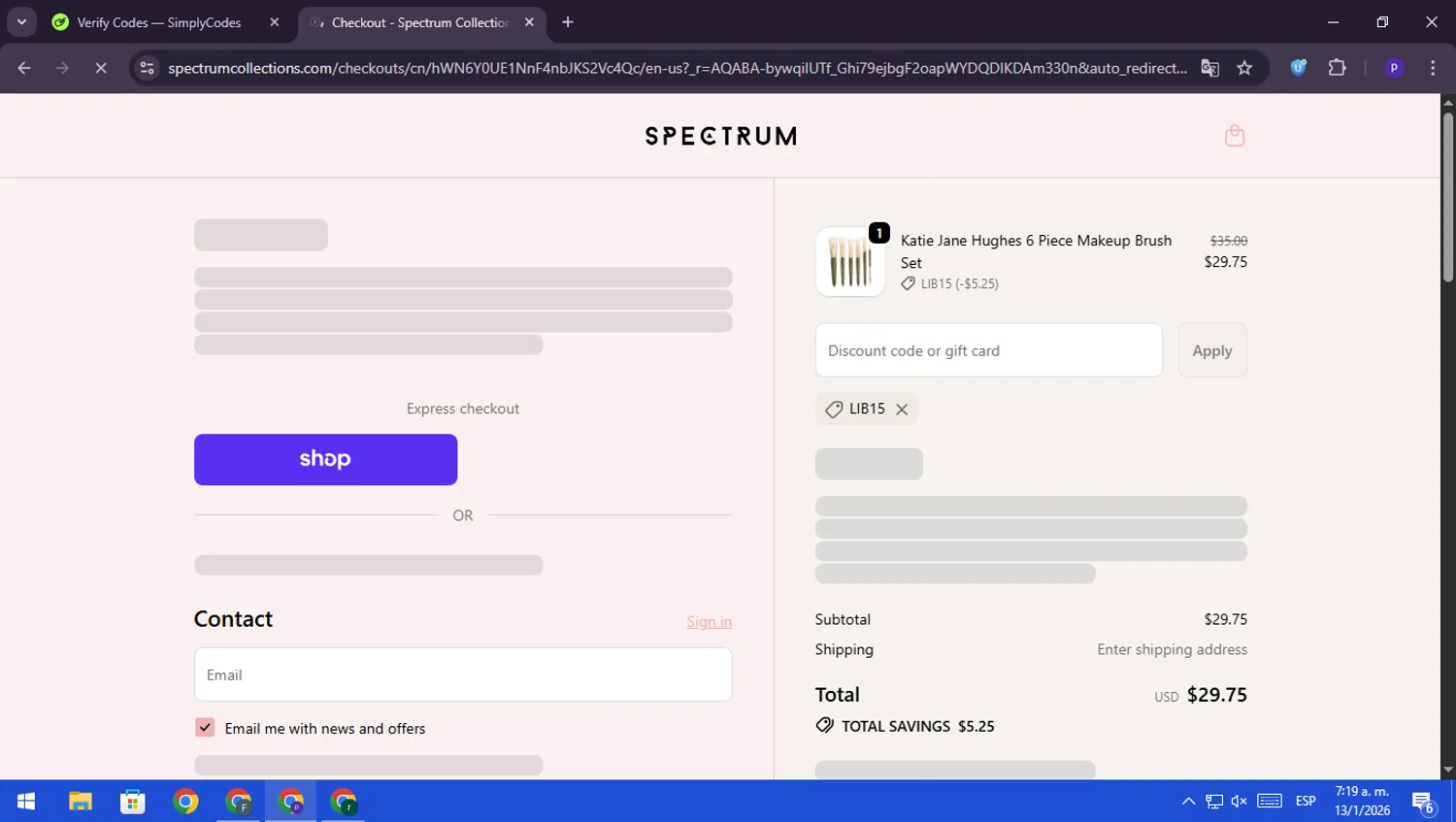This screenshot has height=822, width=1456.
Task: Remove the LIB15 discount code
Action: 902,410
